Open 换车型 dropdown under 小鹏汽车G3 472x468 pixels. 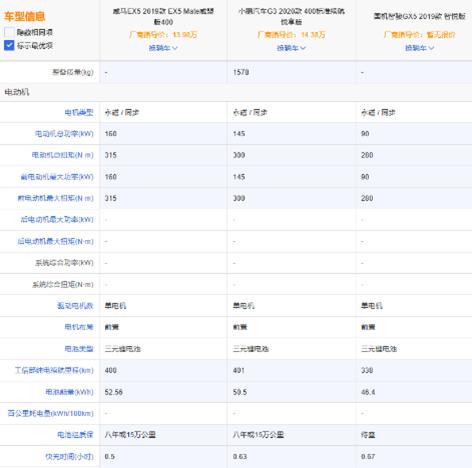(x=291, y=48)
